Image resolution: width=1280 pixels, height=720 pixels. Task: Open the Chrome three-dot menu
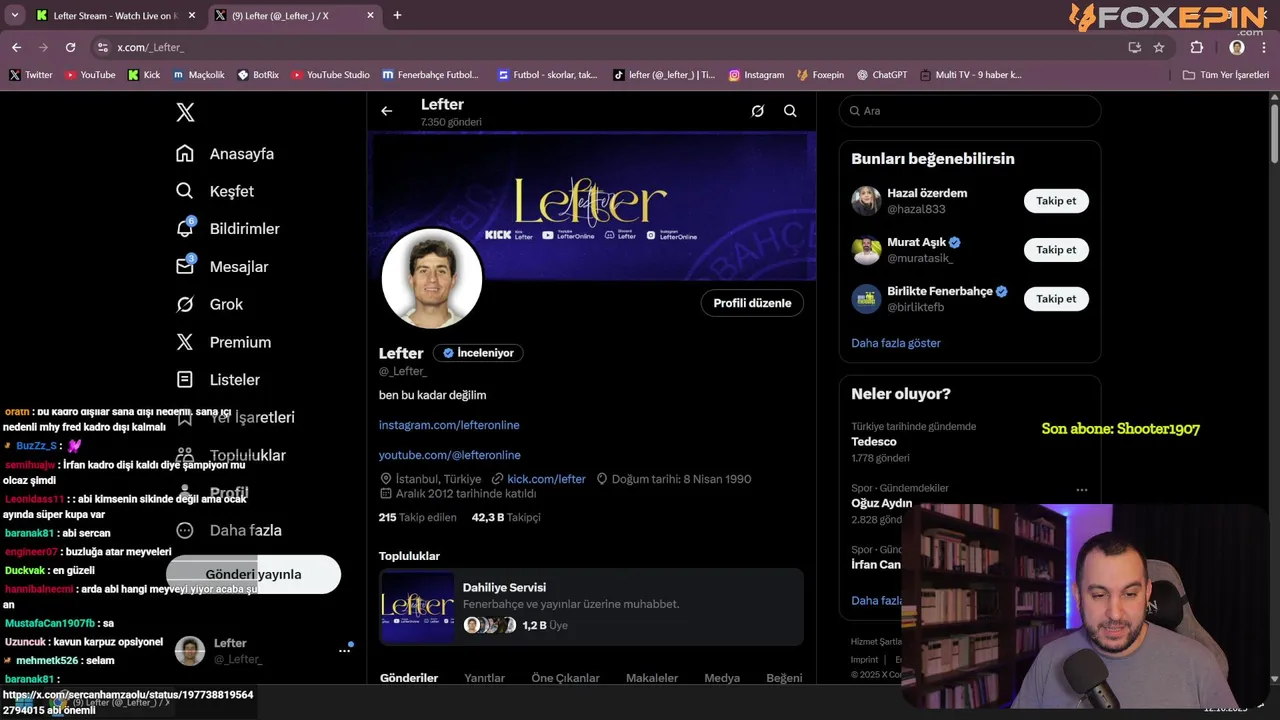pyautogui.click(x=1264, y=47)
